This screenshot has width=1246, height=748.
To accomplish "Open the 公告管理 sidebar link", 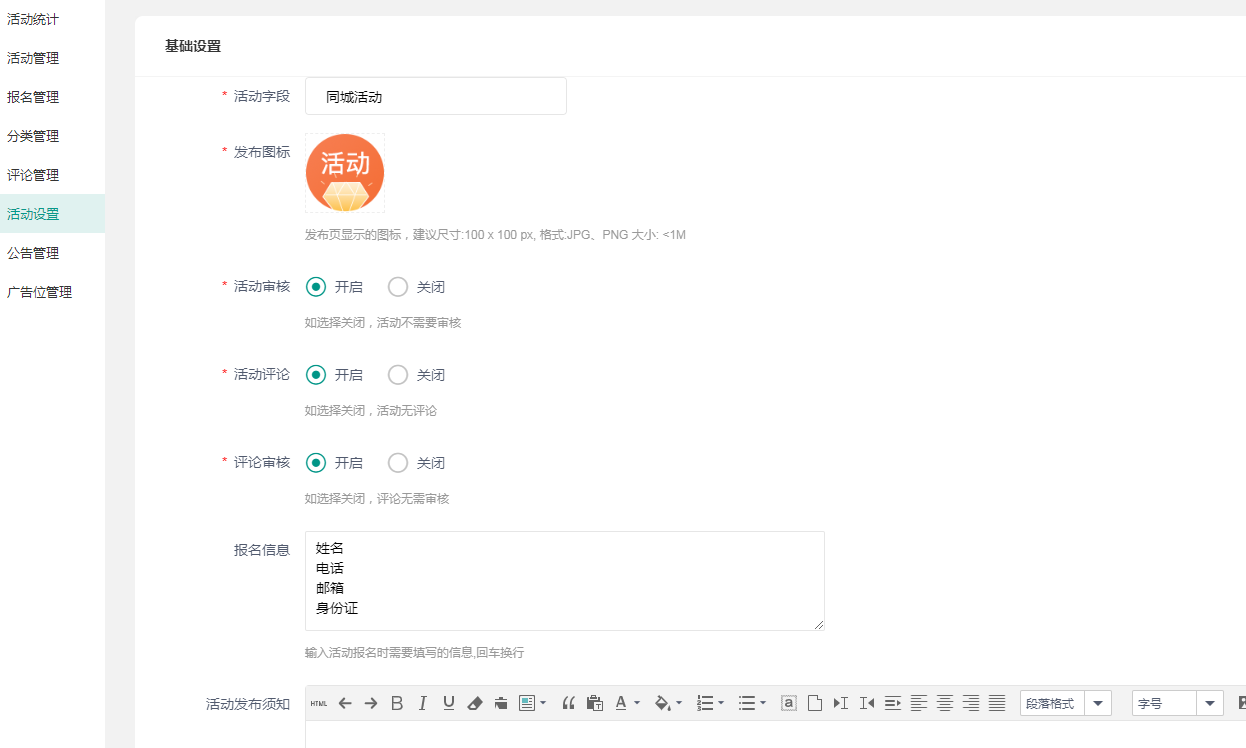I will 33,253.
